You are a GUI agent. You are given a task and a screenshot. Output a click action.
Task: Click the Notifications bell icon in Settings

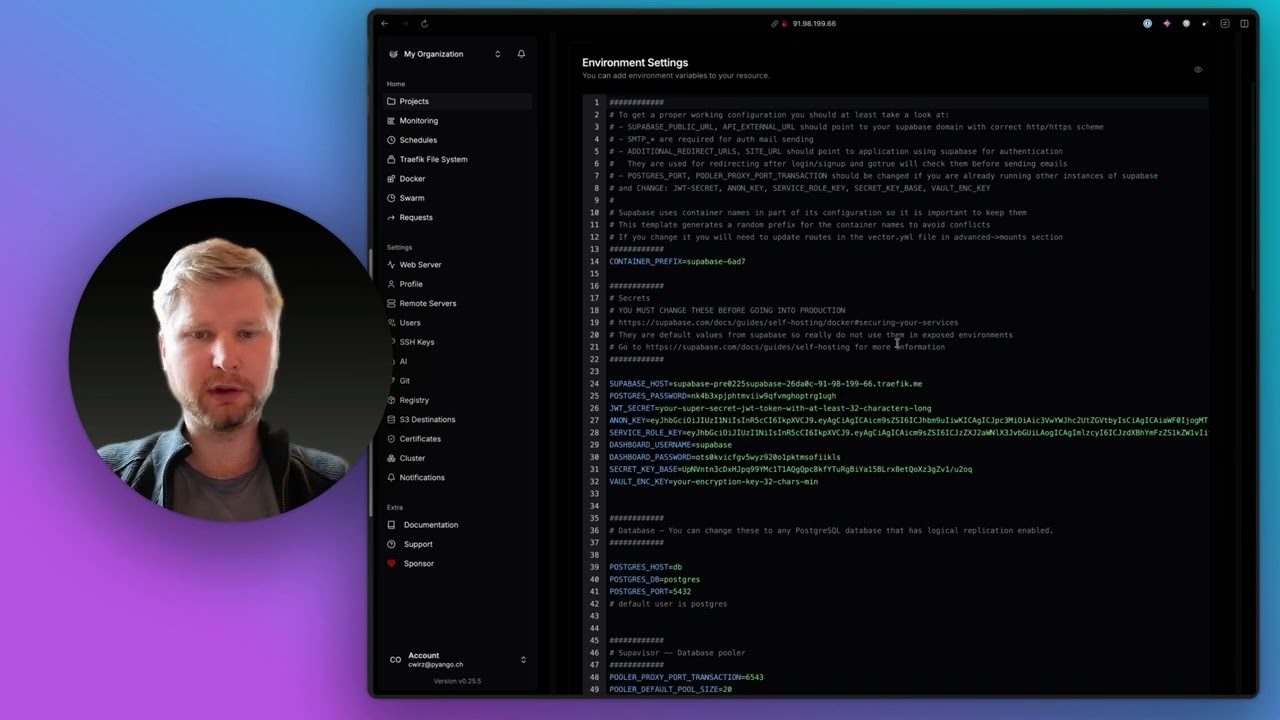click(392, 478)
